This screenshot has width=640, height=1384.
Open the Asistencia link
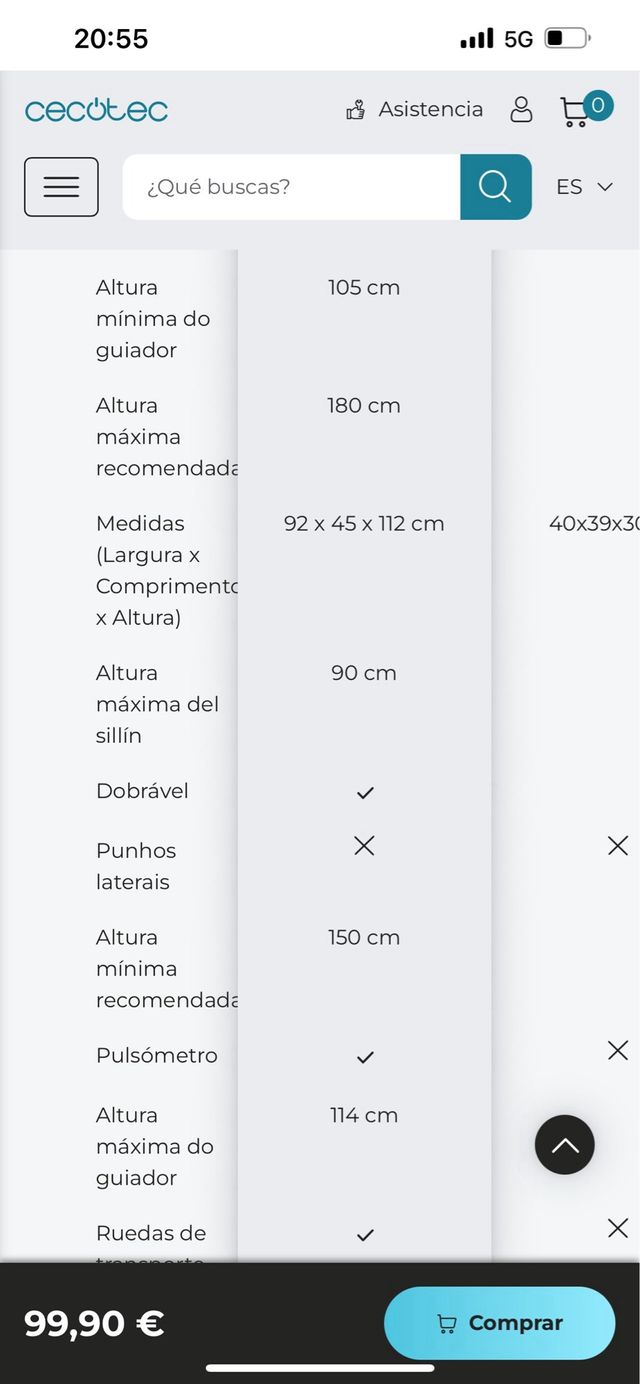pyautogui.click(x=430, y=109)
